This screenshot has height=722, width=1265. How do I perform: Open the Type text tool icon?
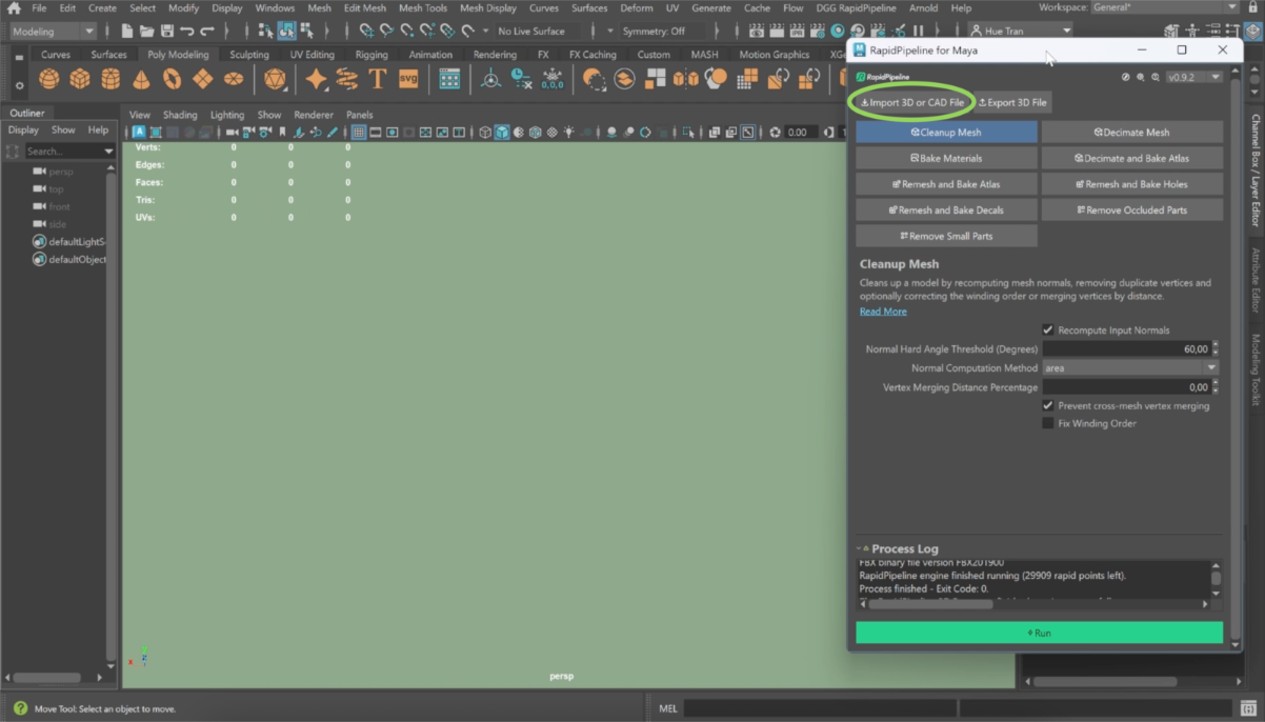coord(377,79)
